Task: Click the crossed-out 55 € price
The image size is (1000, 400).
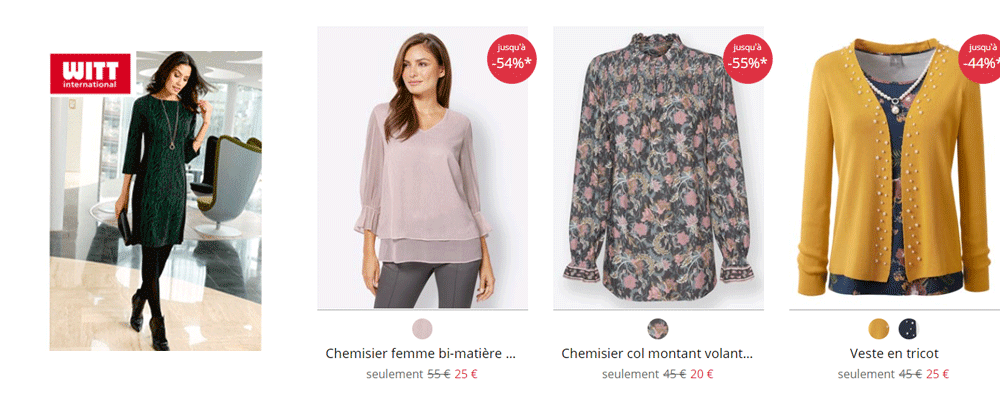Action: point(438,375)
